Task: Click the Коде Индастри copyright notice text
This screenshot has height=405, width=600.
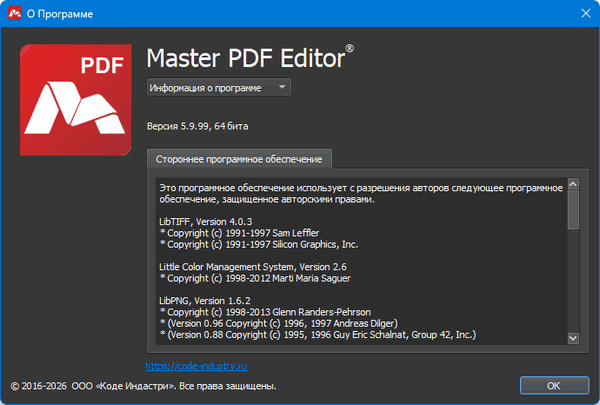Action: [143, 386]
